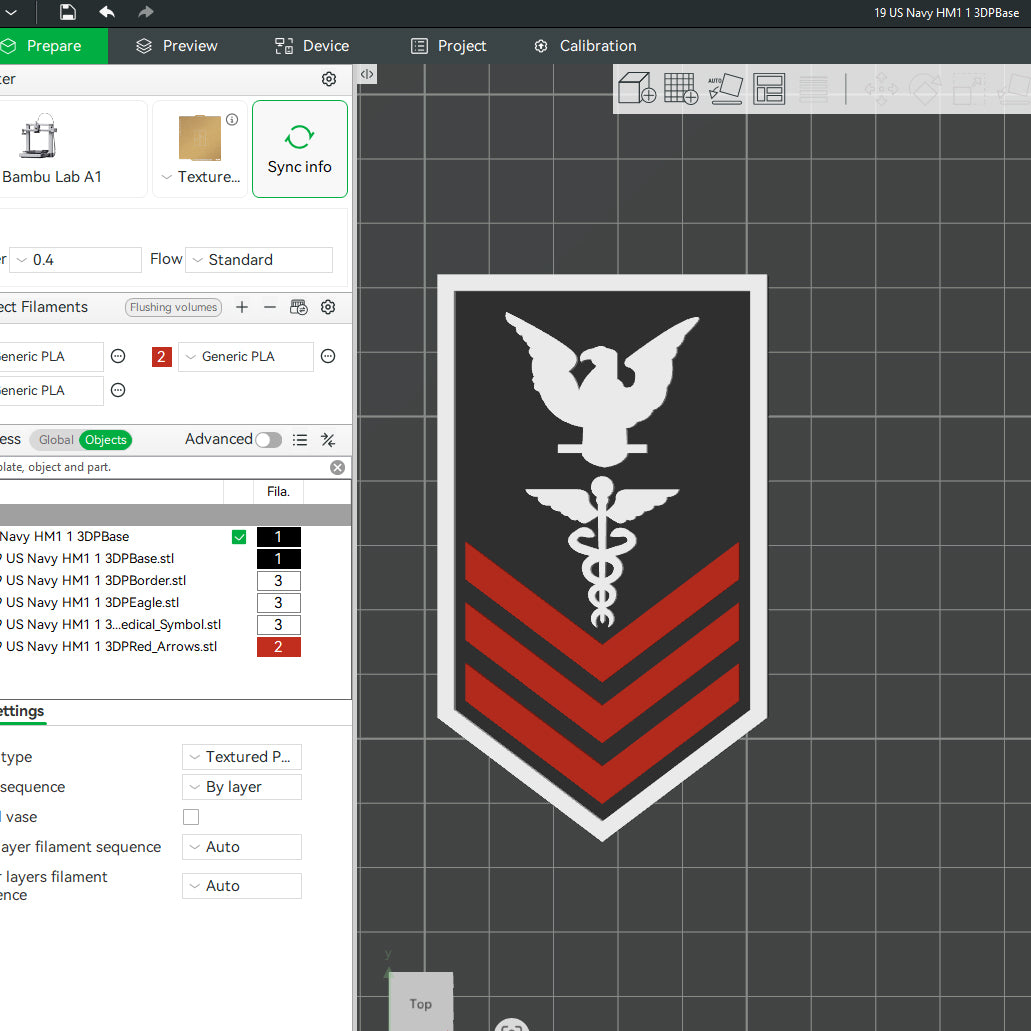
Task: Select the Scale tool in viewport toolbar
Action: point(969,88)
